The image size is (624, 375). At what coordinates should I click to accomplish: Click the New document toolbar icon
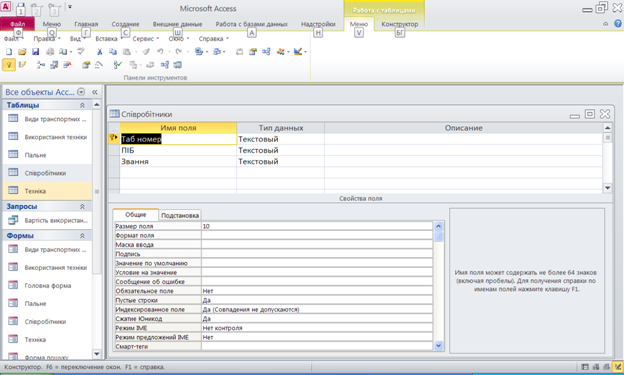point(9,52)
